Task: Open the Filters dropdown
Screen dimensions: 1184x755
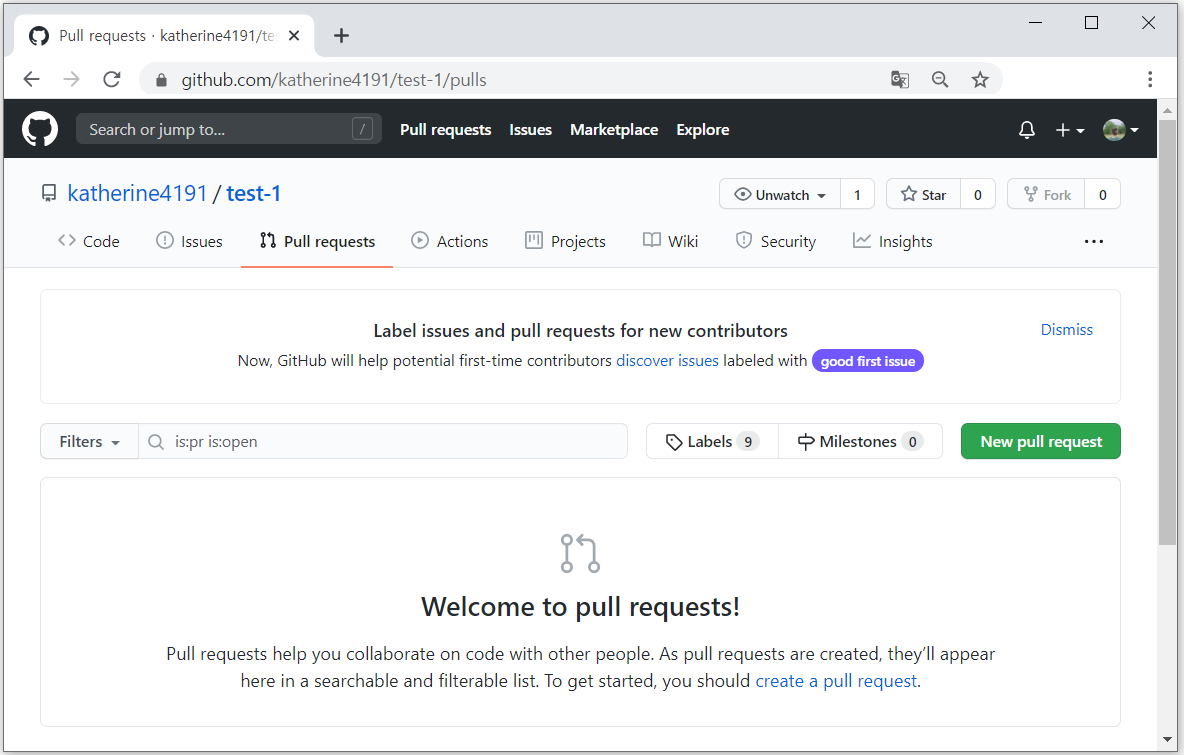Action: point(89,442)
